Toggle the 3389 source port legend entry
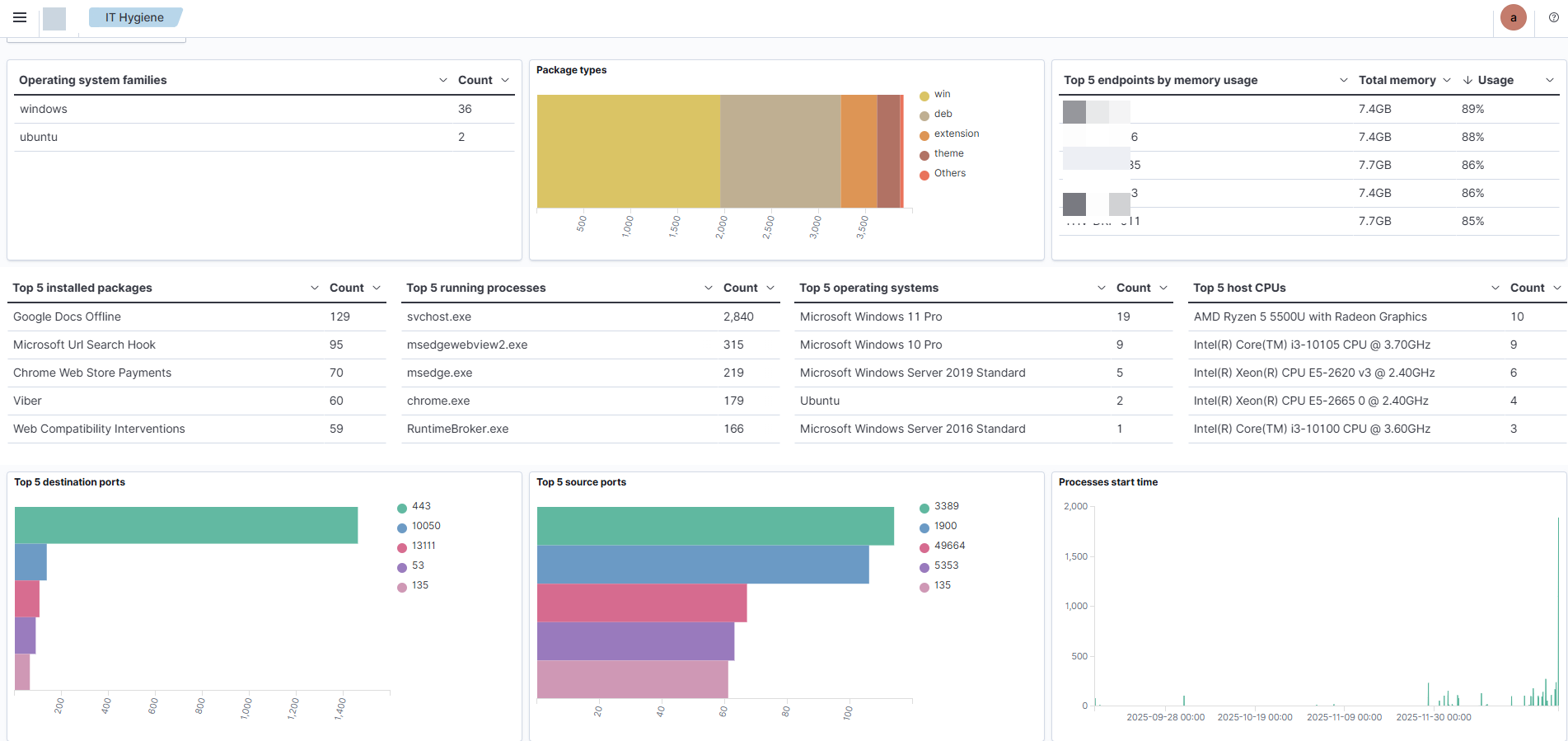The width and height of the screenshot is (1568, 741). (946, 506)
